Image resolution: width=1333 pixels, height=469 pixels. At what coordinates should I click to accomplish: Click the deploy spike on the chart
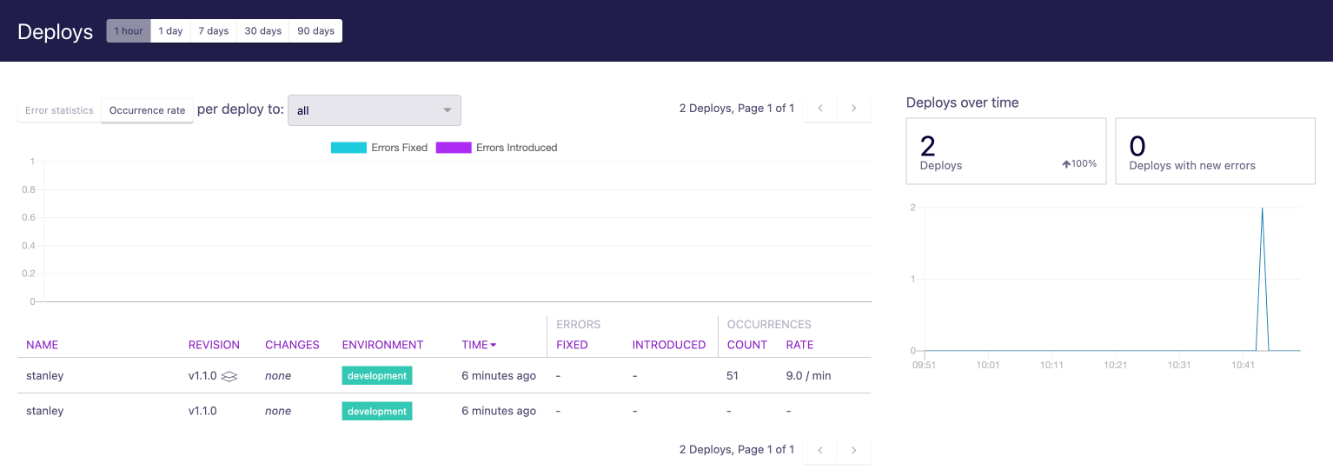coord(1262,278)
